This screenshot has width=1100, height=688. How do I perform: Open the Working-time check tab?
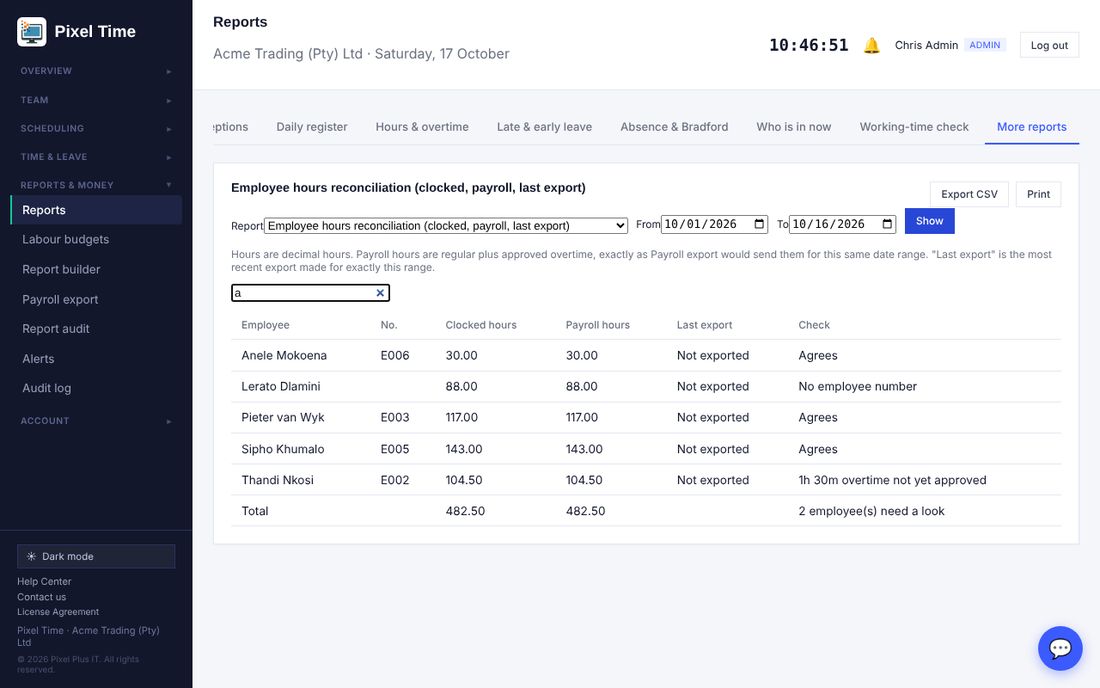click(914, 127)
